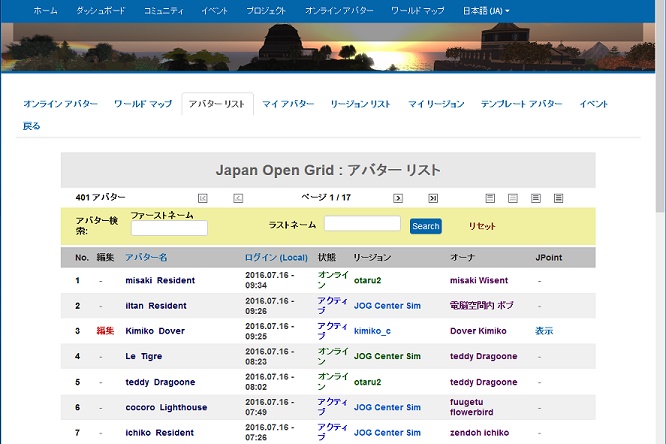Open the 日本語 (JA) language dropdown
Image resolution: width=666 pixels, height=444 pixels.
coord(486,11)
